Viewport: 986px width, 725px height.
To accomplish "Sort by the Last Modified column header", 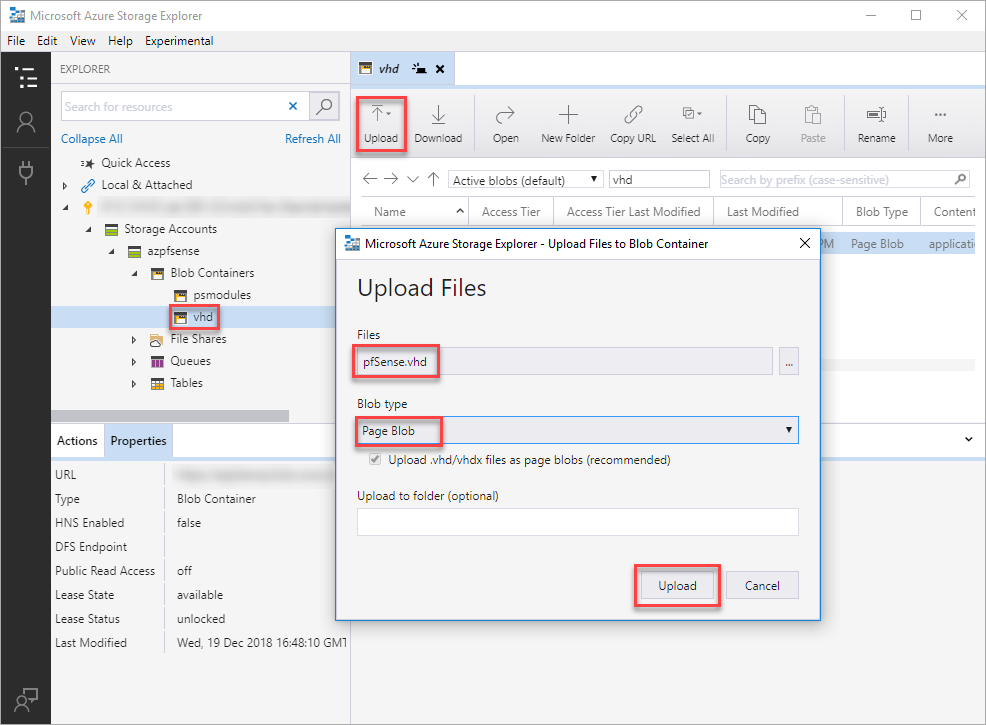I will tap(778, 212).
